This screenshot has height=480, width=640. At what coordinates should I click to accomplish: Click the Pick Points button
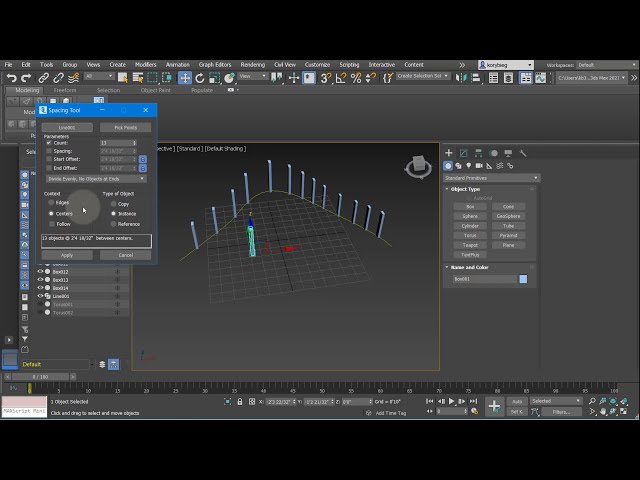[126, 128]
